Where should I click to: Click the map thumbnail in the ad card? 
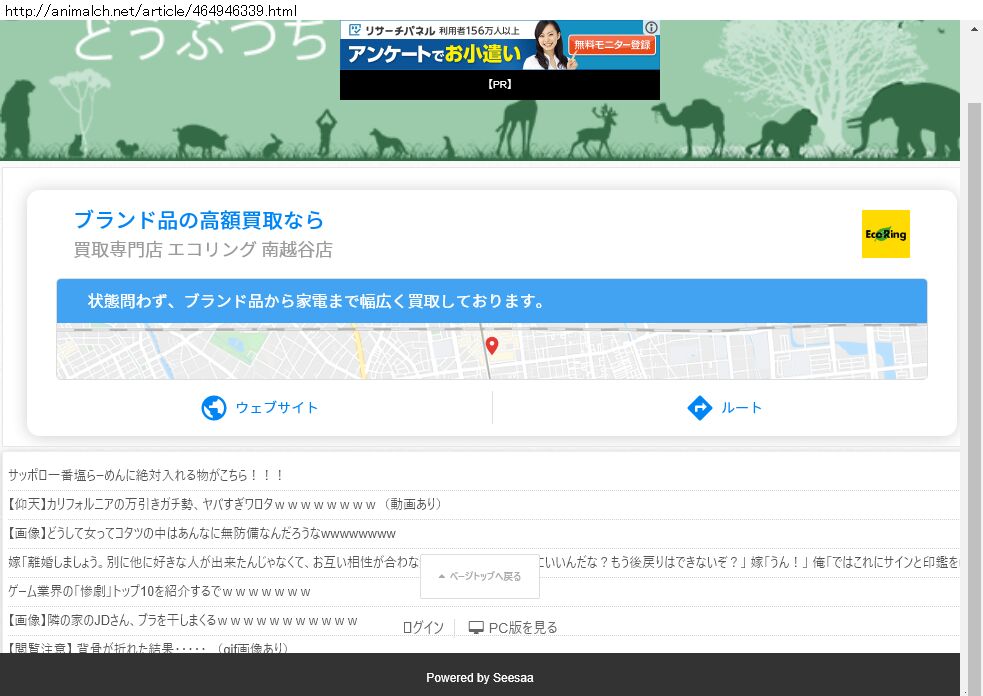[x=250, y=352]
